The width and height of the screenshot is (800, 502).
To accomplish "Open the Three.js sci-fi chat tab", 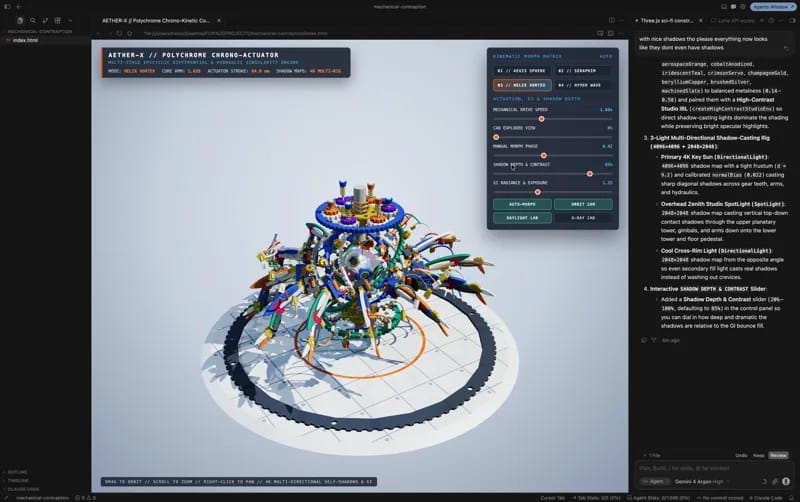I will click(x=666, y=20).
